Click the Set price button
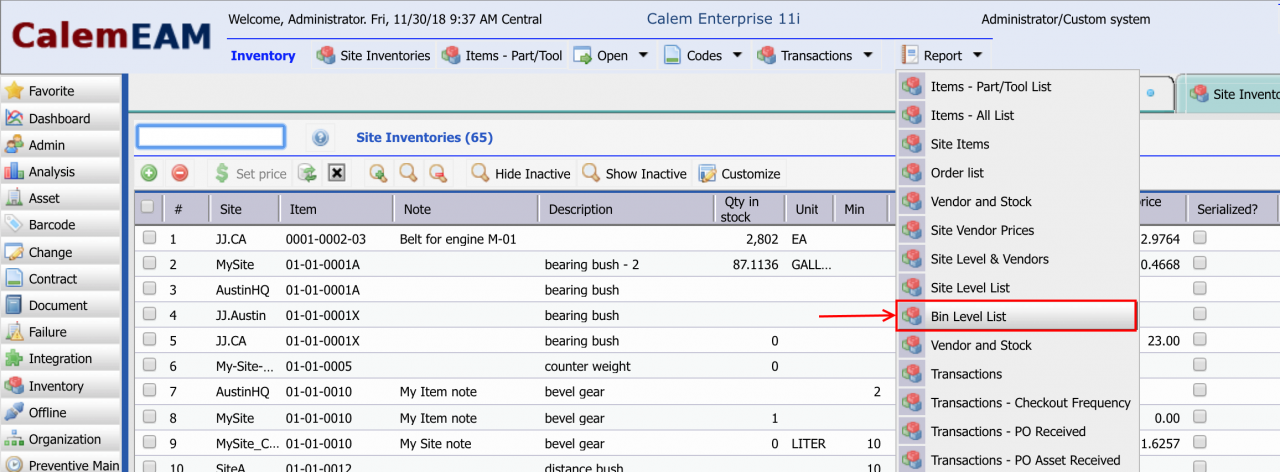1280x472 pixels. (250, 173)
